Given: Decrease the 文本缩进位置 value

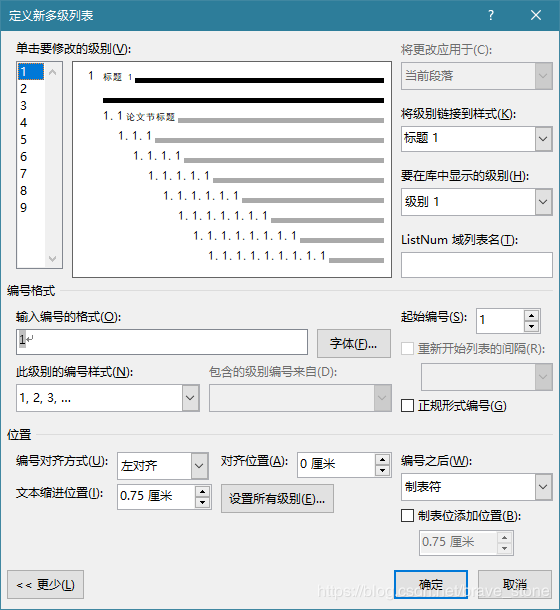Looking at the screenshot, I should click(x=202, y=502).
